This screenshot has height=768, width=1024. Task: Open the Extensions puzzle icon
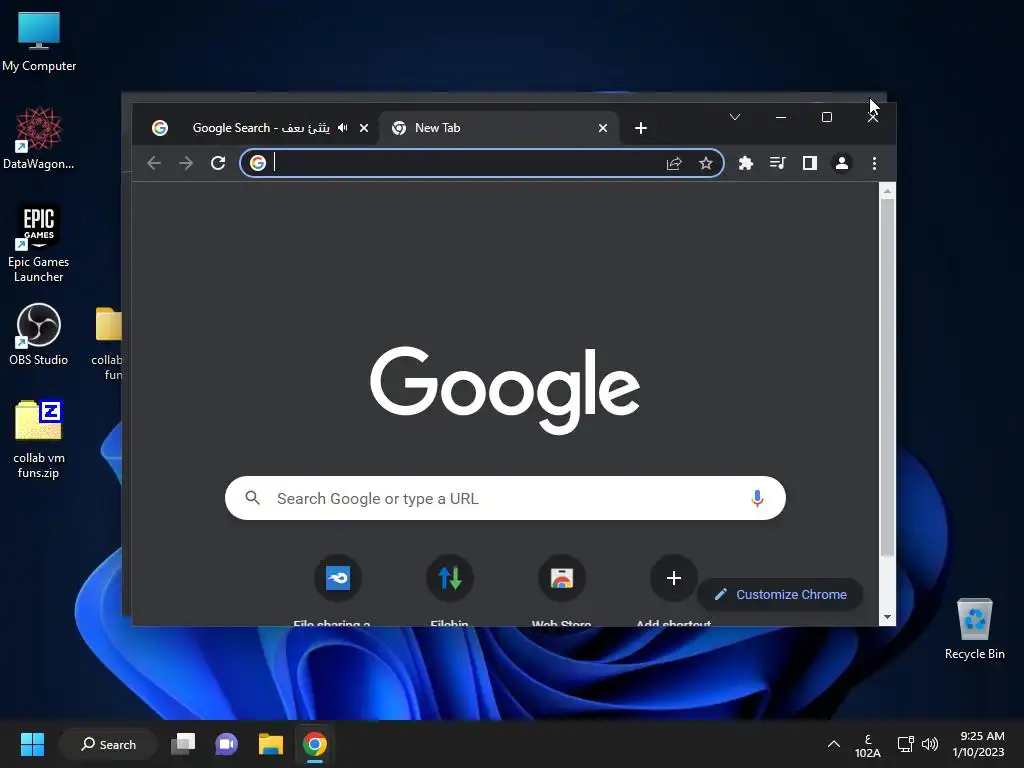746,163
